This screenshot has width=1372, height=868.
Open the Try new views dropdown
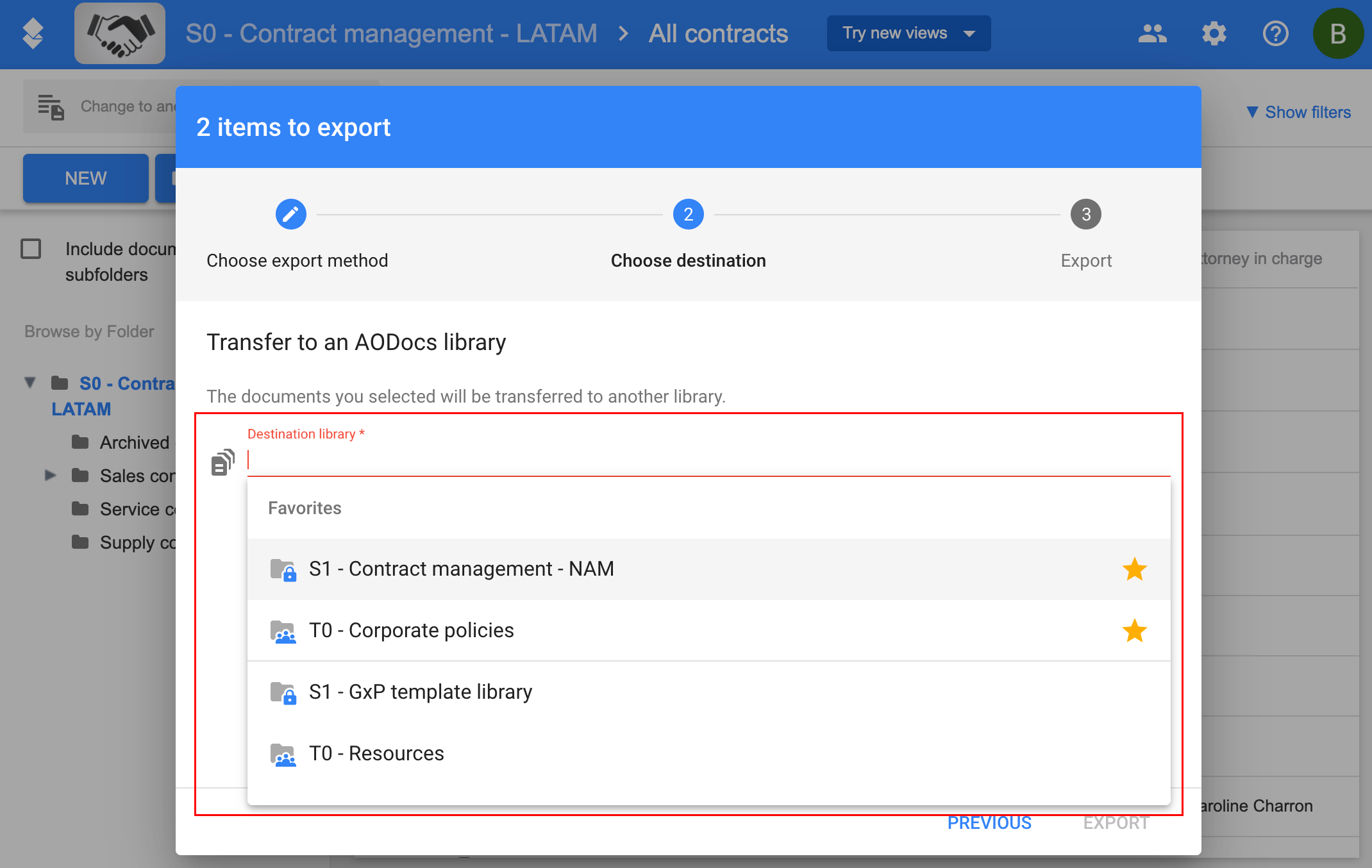click(908, 33)
